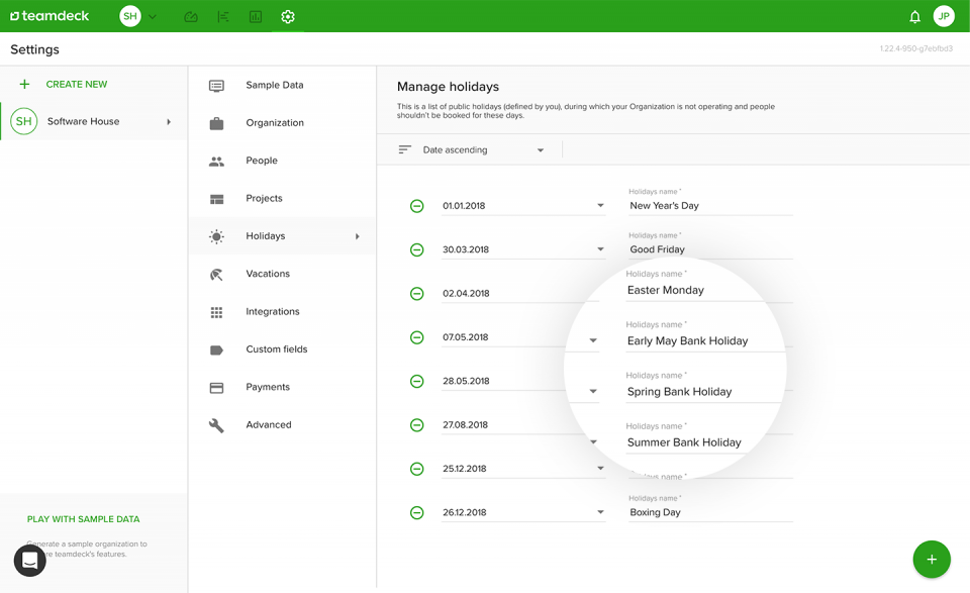Open the settings gear in top bar
The image size is (970, 593).
(x=288, y=17)
